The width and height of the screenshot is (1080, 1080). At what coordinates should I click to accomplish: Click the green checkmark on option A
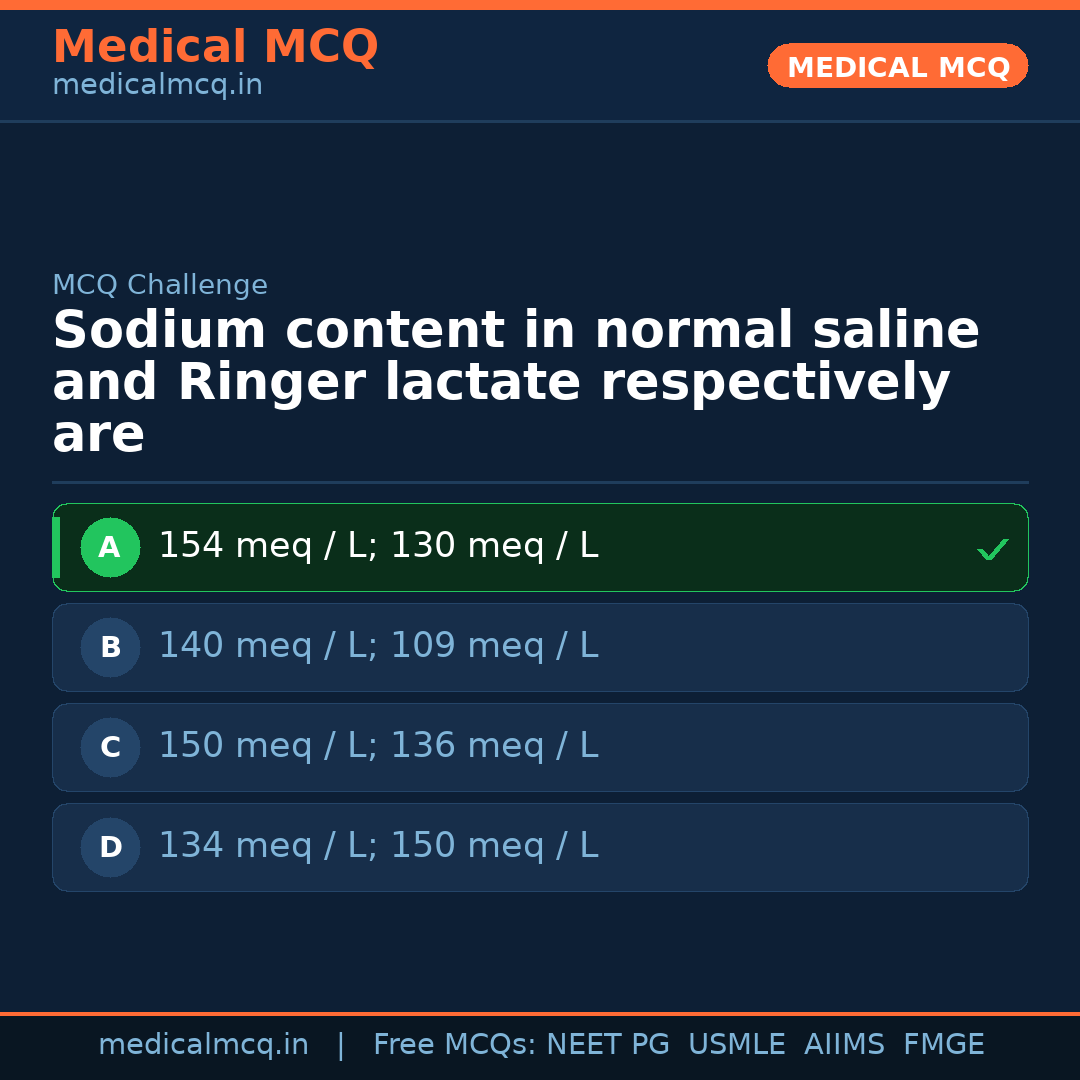coord(992,549)
